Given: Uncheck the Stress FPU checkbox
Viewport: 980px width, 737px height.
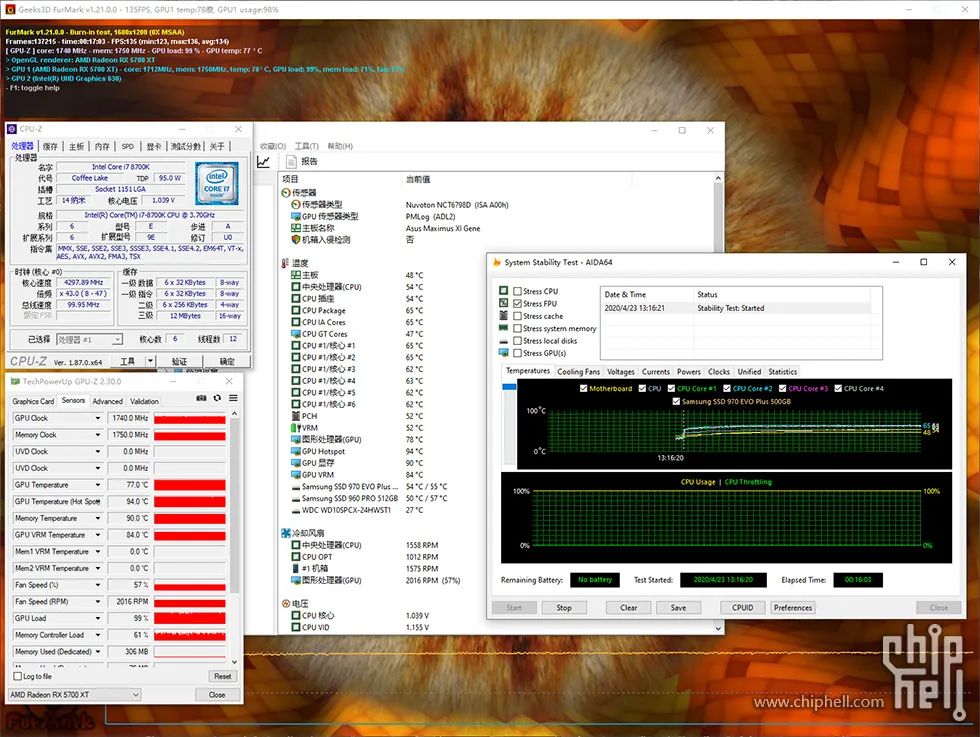Looking at the screenshot, I should click(518, 303).
